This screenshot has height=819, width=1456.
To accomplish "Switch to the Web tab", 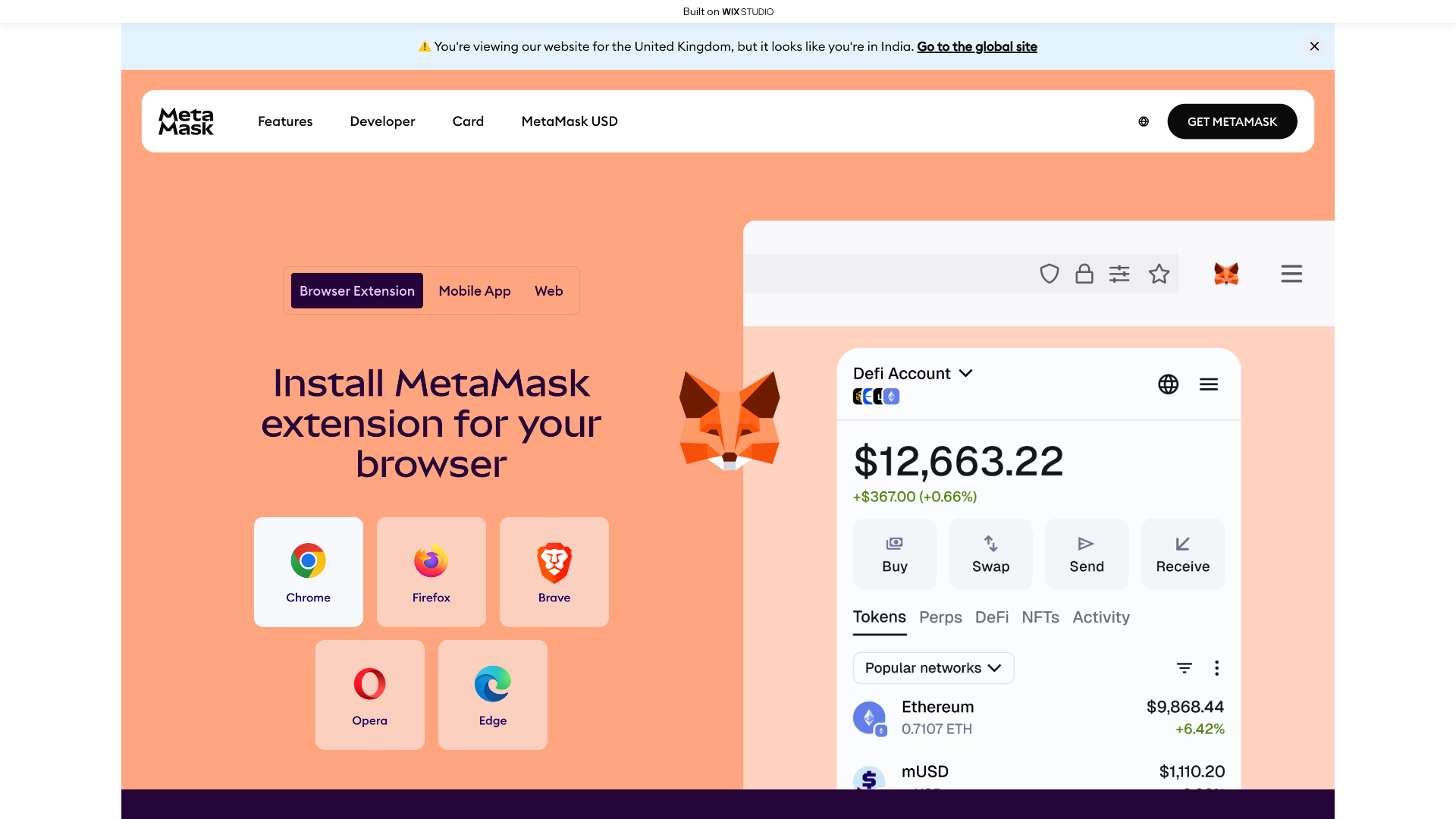I will pos(549,290).
